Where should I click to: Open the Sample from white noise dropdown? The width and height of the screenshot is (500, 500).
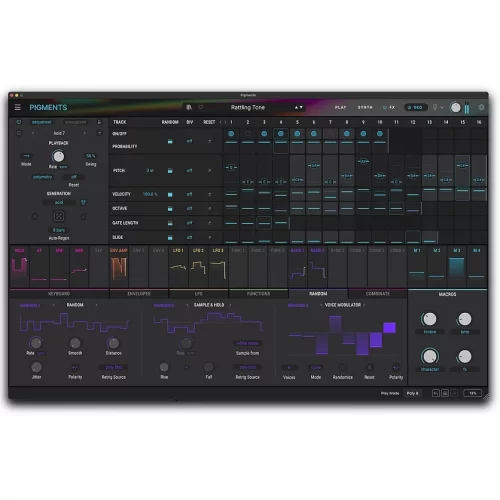point(247,343)
